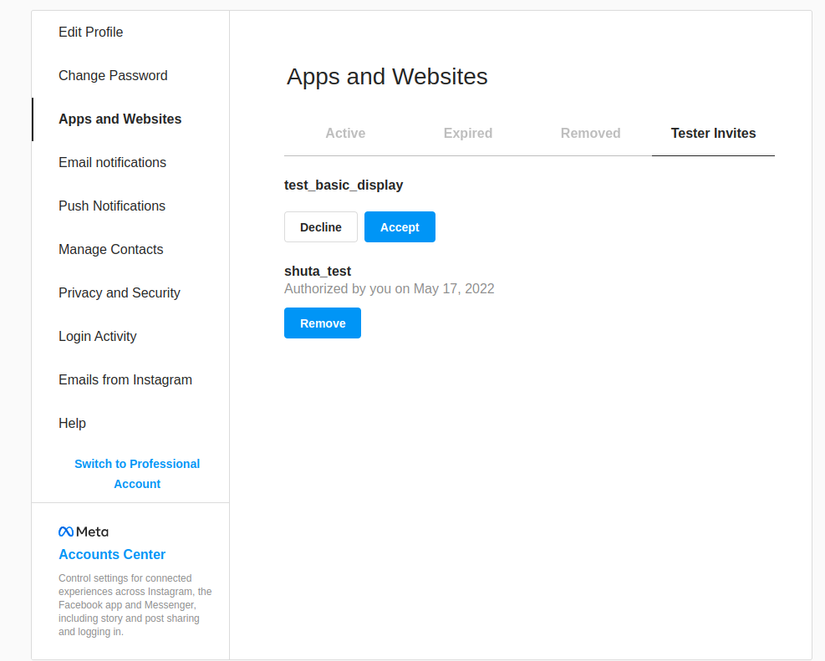Switch to the Removed tab
The image size is (825, 661).
(590, 133)
